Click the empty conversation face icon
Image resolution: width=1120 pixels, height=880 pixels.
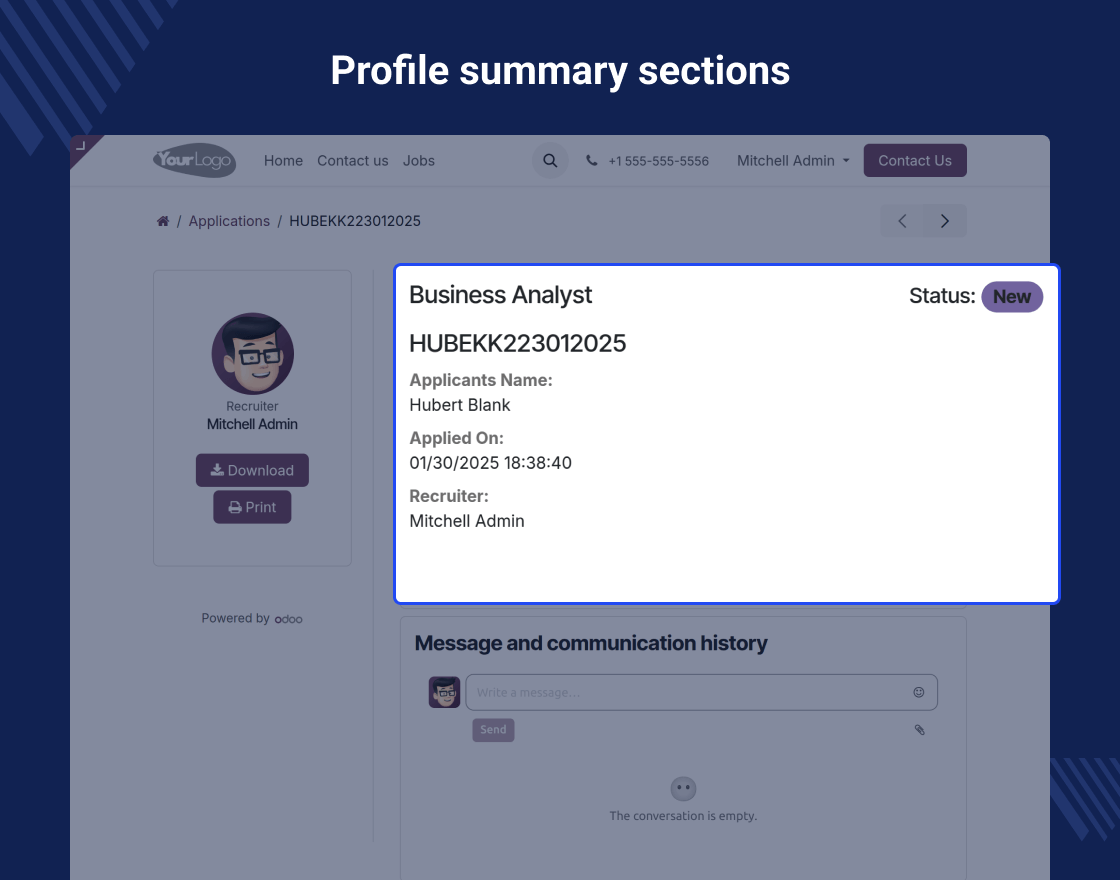(x=684, y=789)
